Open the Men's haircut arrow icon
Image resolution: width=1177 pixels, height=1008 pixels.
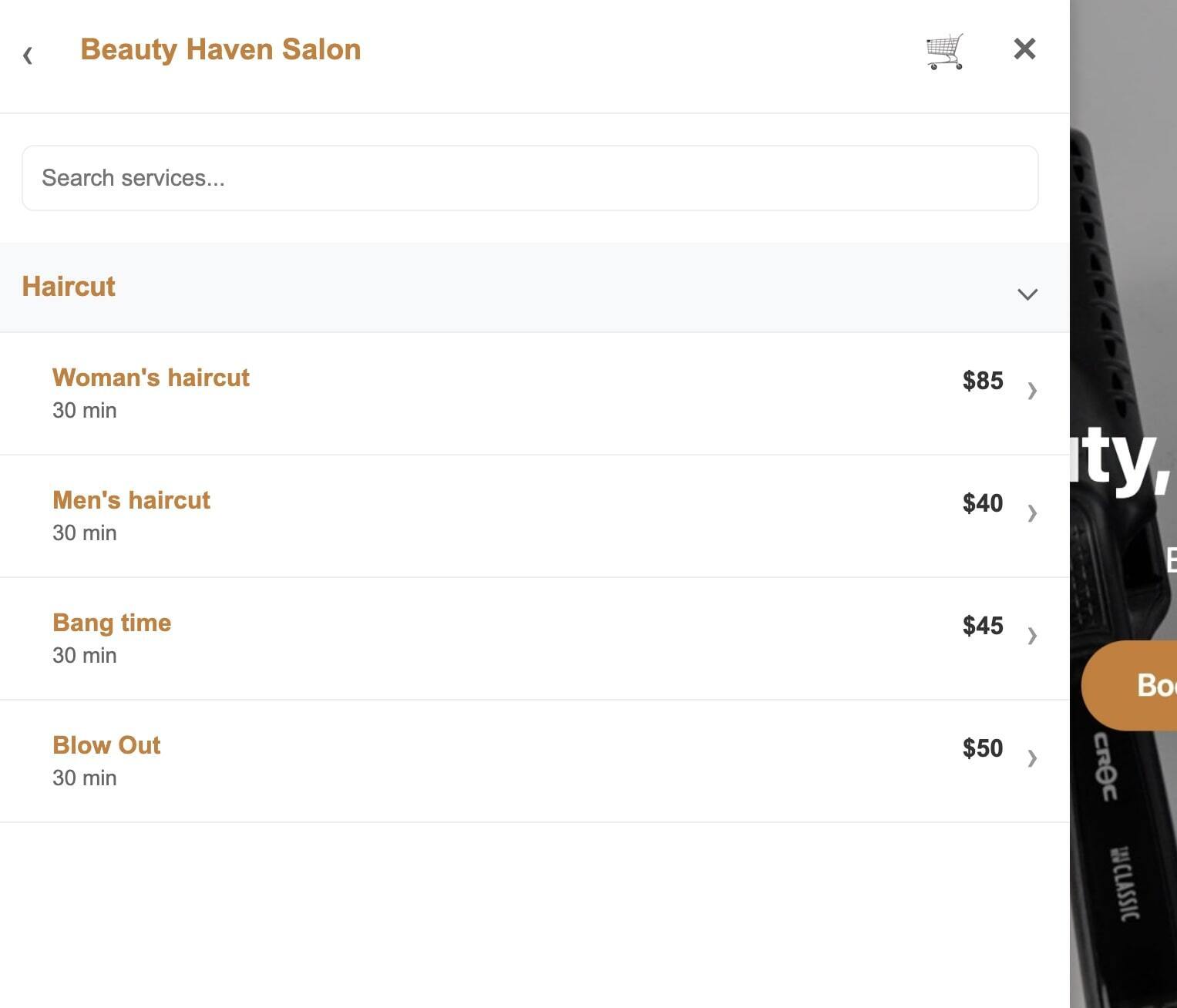pos(1032,513)
